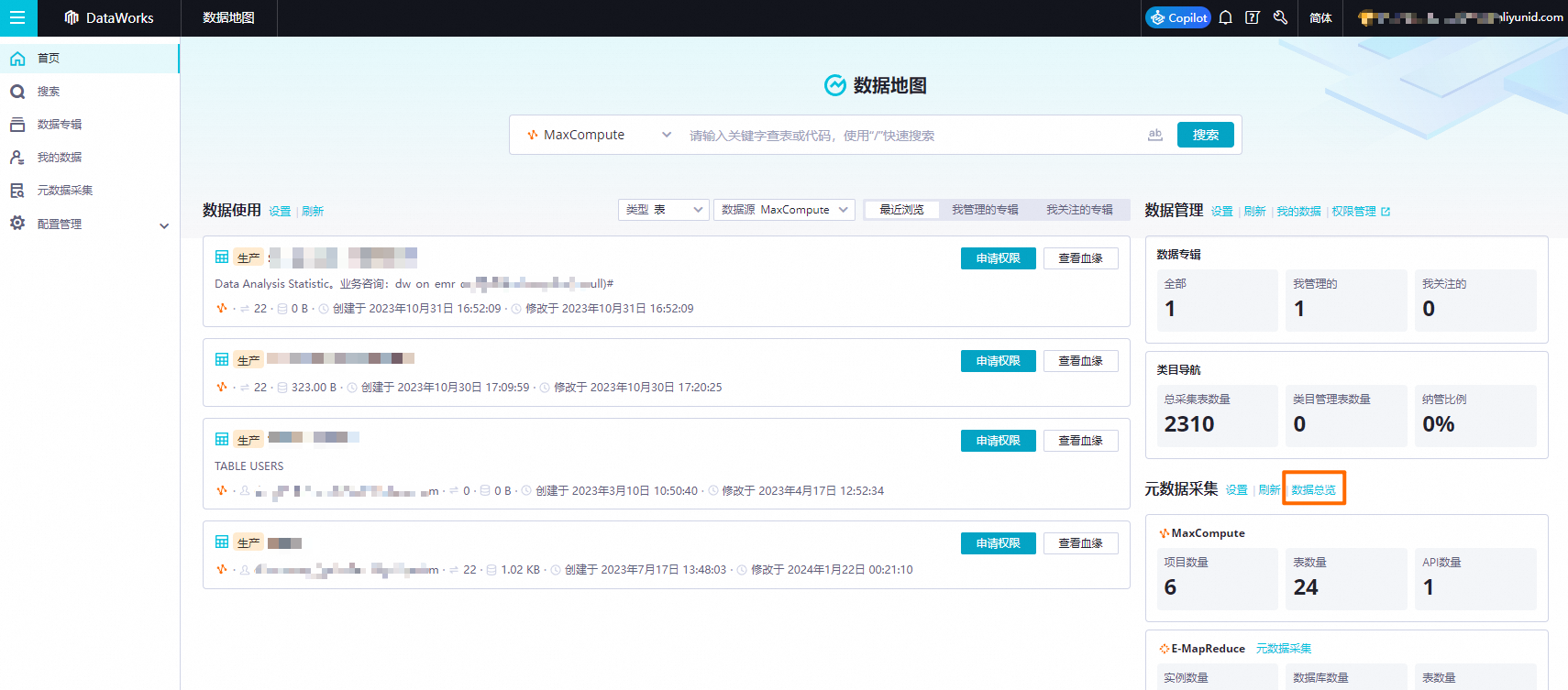Switch to 我关注的专辑 tab

[1079, 210]
